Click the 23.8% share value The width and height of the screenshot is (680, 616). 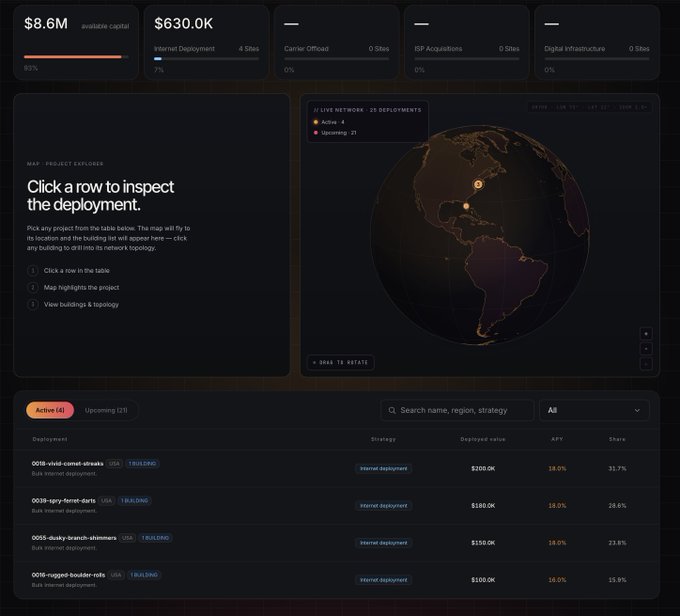tap(617, 543)
